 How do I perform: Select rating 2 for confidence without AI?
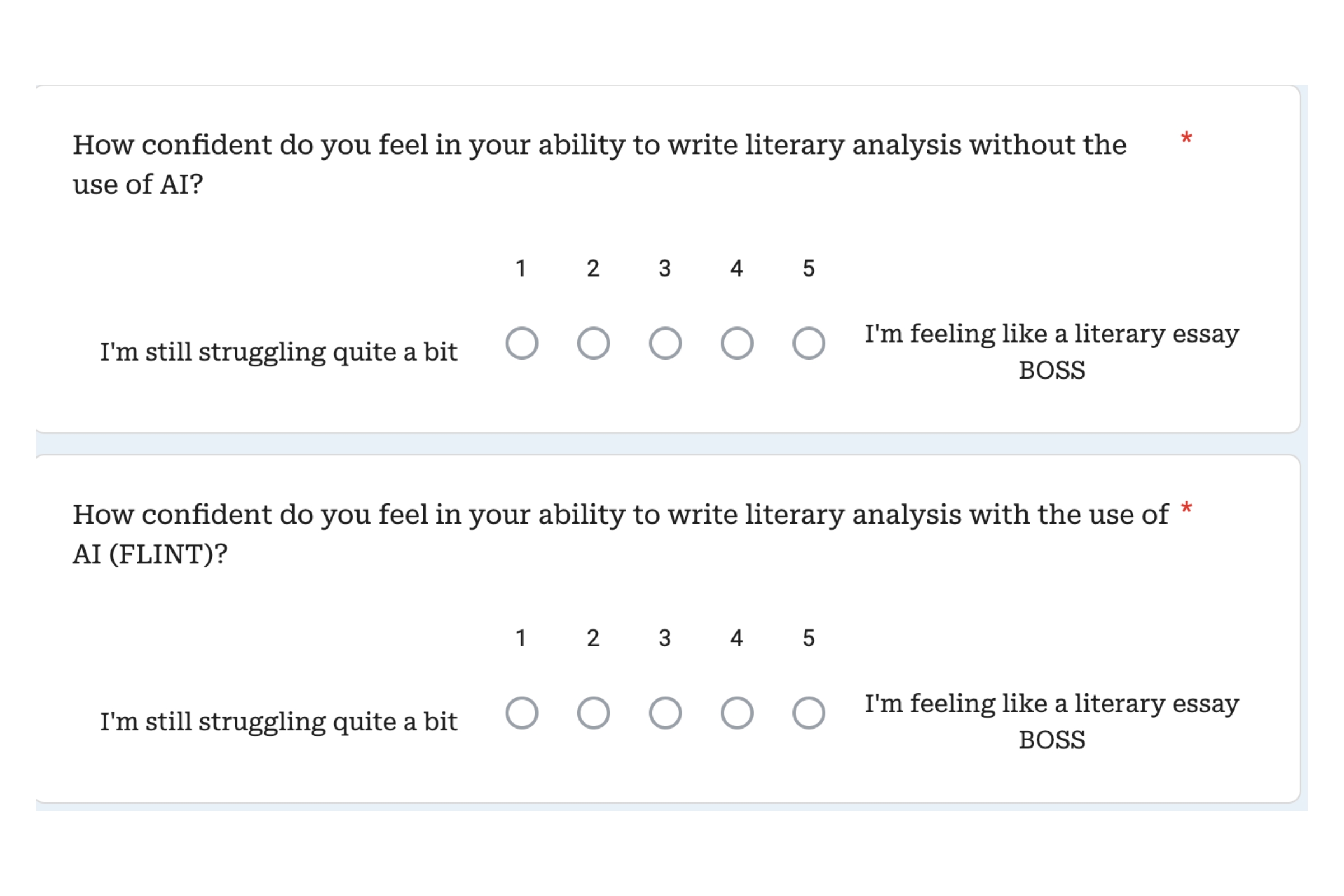(x=593, y=343)
